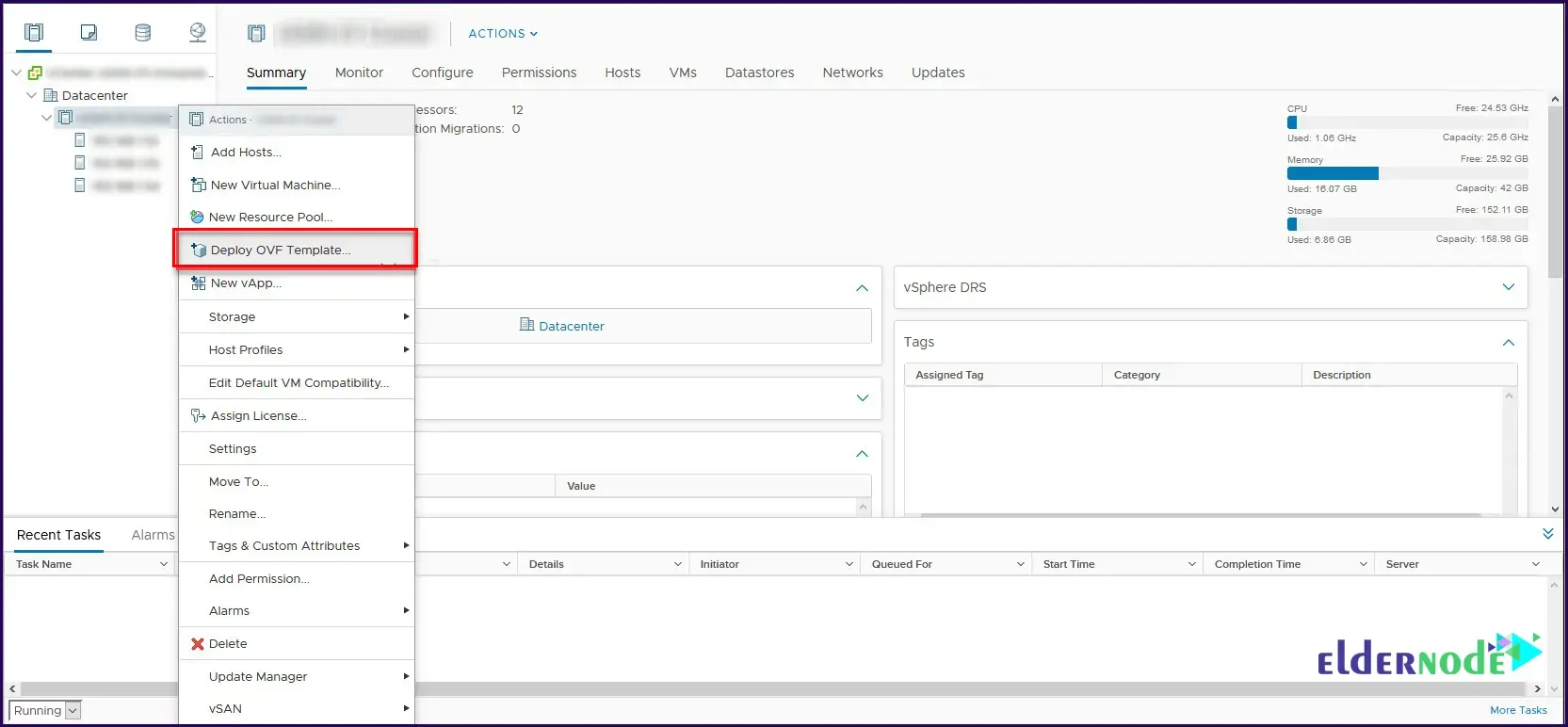Collapse the Tags panel
Viewport: 1568px width, 727px height.
[1508, 343]
